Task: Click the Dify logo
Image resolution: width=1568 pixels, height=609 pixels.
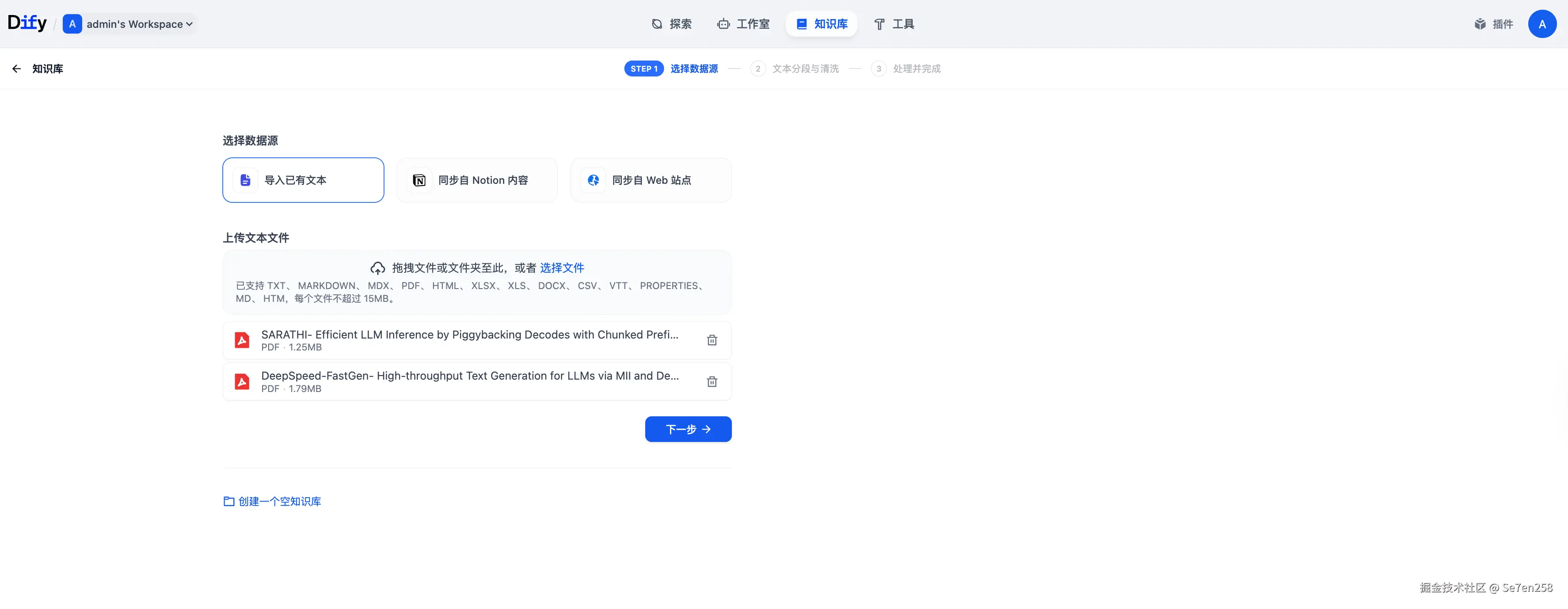Action: (x=27, y=23)
